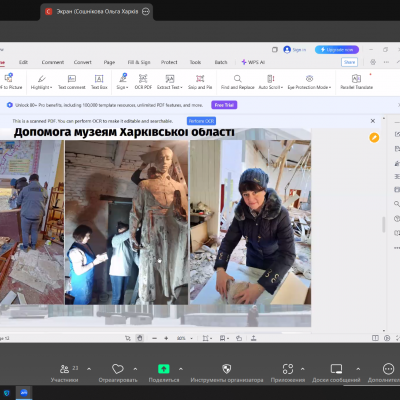Expand participants options arrow in Zoom
The width and height of the screenshot is (400, 400).
(89, 369)
